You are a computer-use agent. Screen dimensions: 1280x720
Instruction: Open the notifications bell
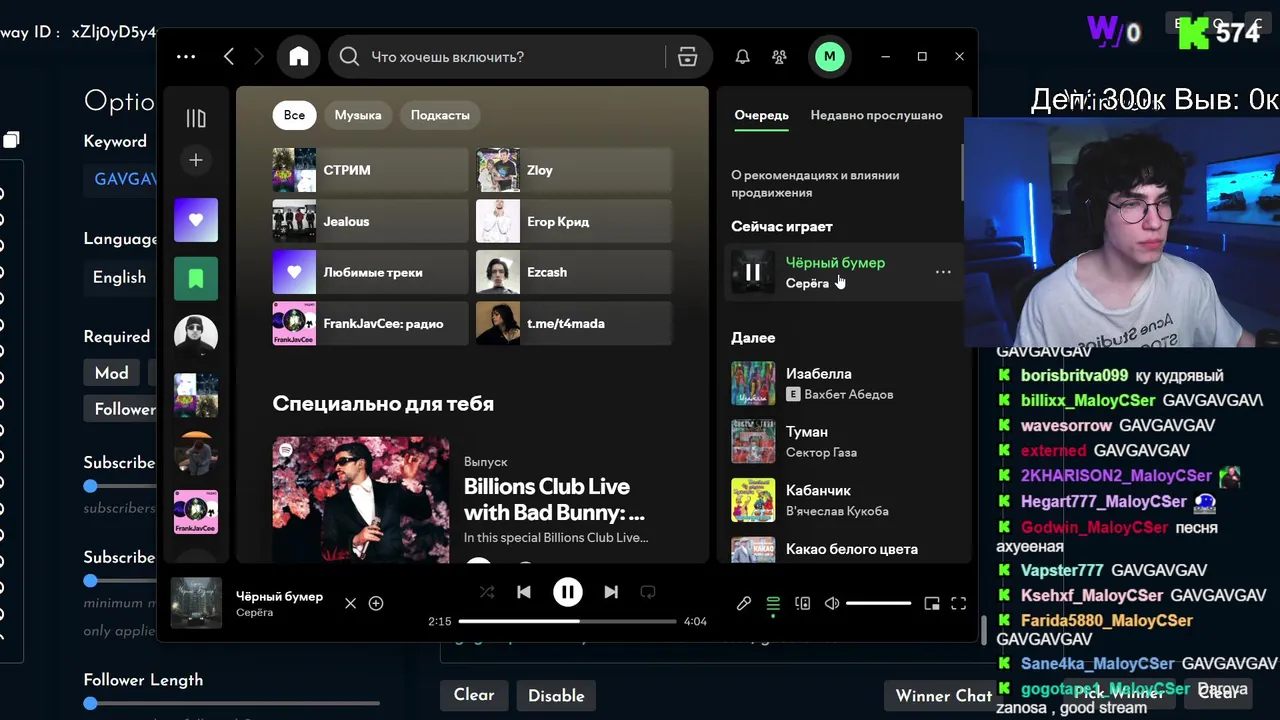click(x=742, y=57)
